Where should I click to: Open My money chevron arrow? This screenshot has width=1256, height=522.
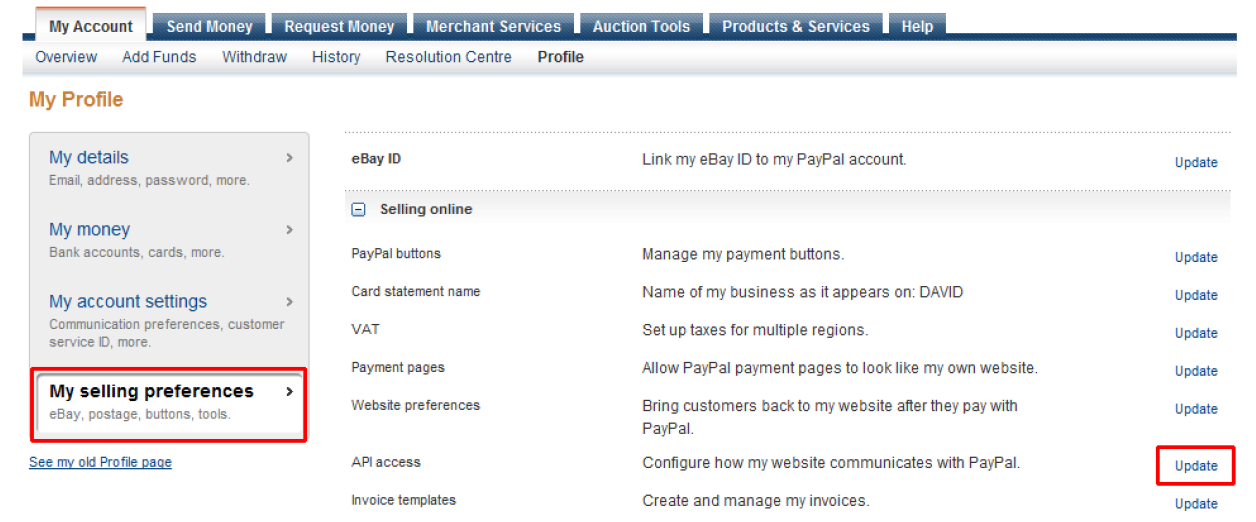[290, 229]
